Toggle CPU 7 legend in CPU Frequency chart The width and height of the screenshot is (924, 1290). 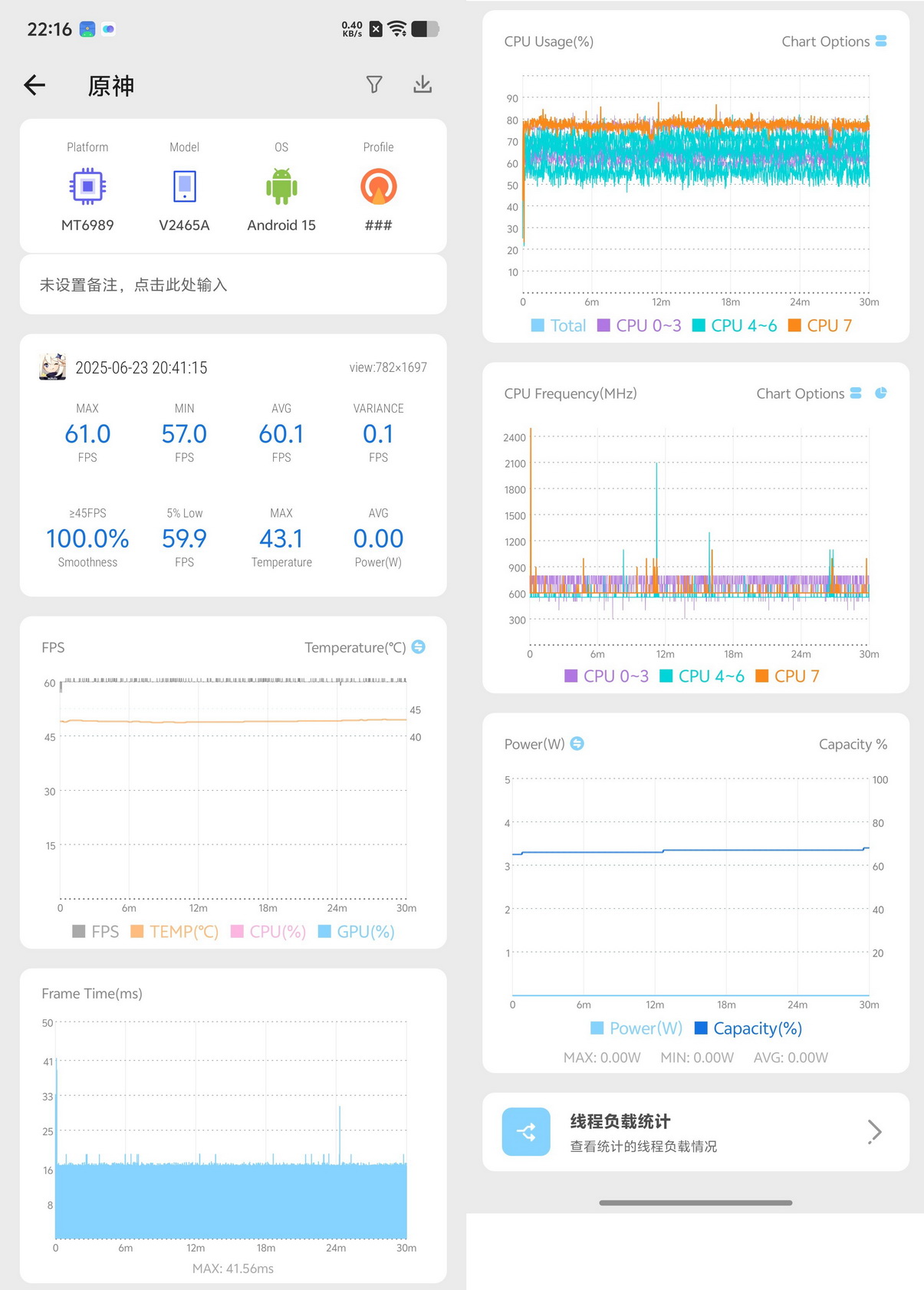[788, 676]
